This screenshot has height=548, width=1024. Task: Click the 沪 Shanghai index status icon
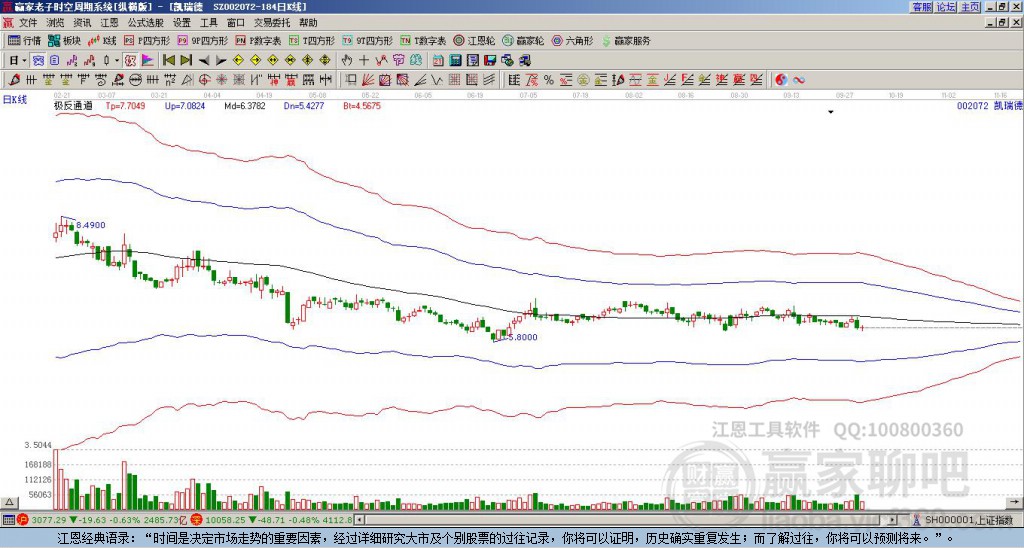[23, 520]
